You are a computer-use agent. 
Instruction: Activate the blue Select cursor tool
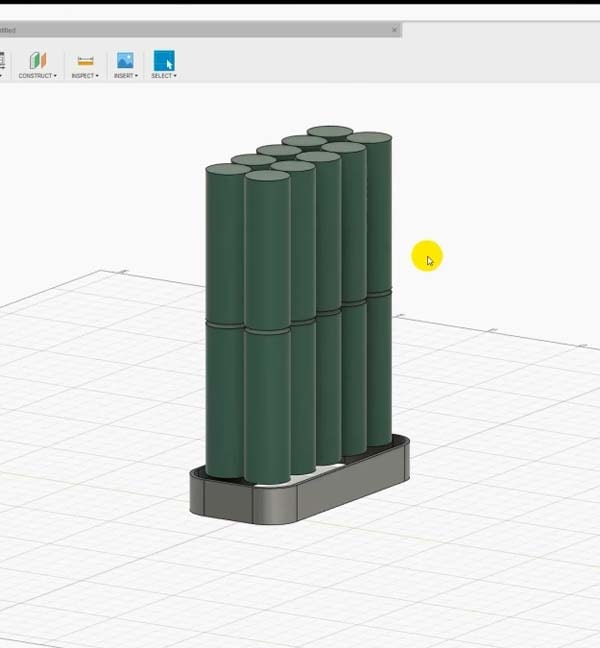click(x=164, y=60)
